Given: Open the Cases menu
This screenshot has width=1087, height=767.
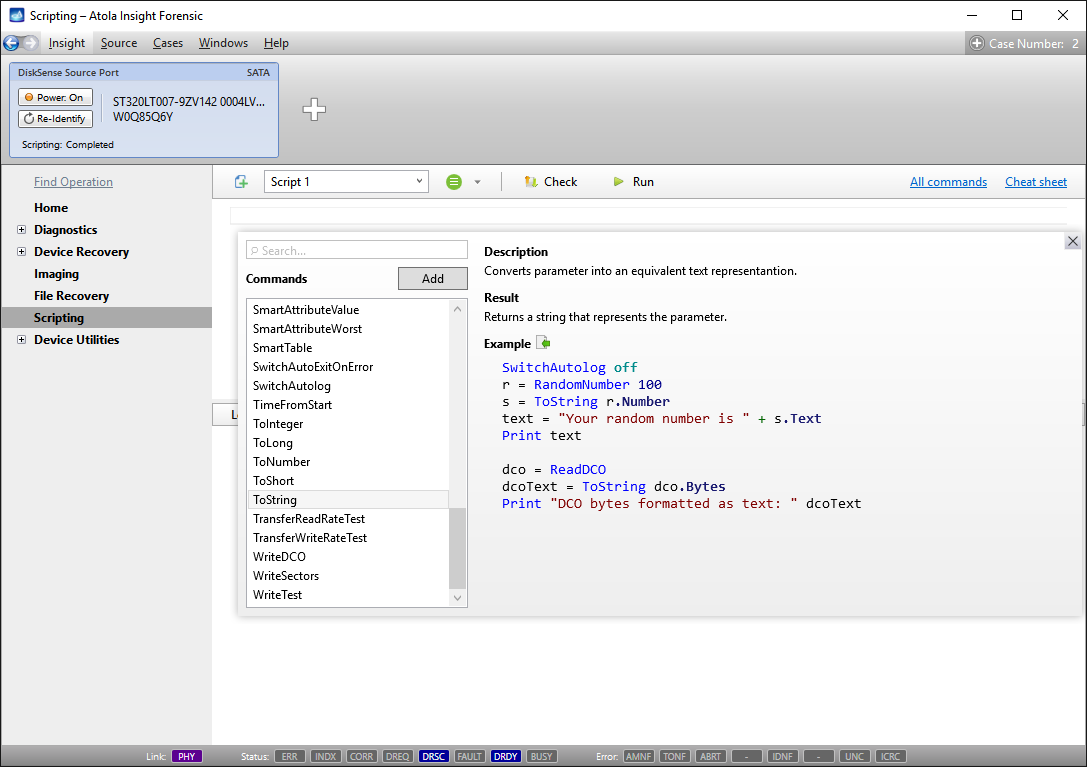Looking at the screenshot, I should (x=168, y=43).
